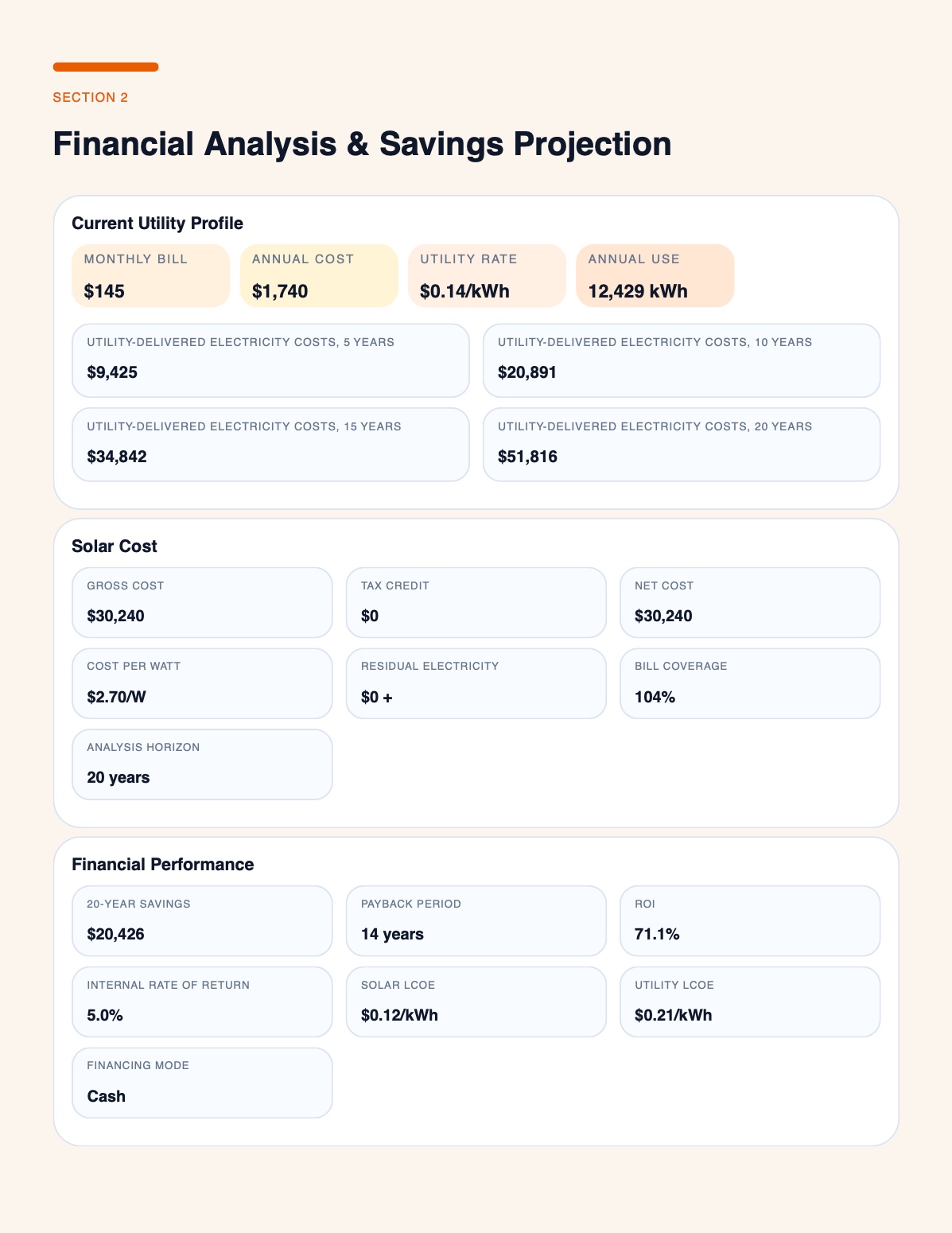Select the Internal Rate of Return card
Image resolution: width=952 pixels, height=1233 pixels.
click(202, 1002)
